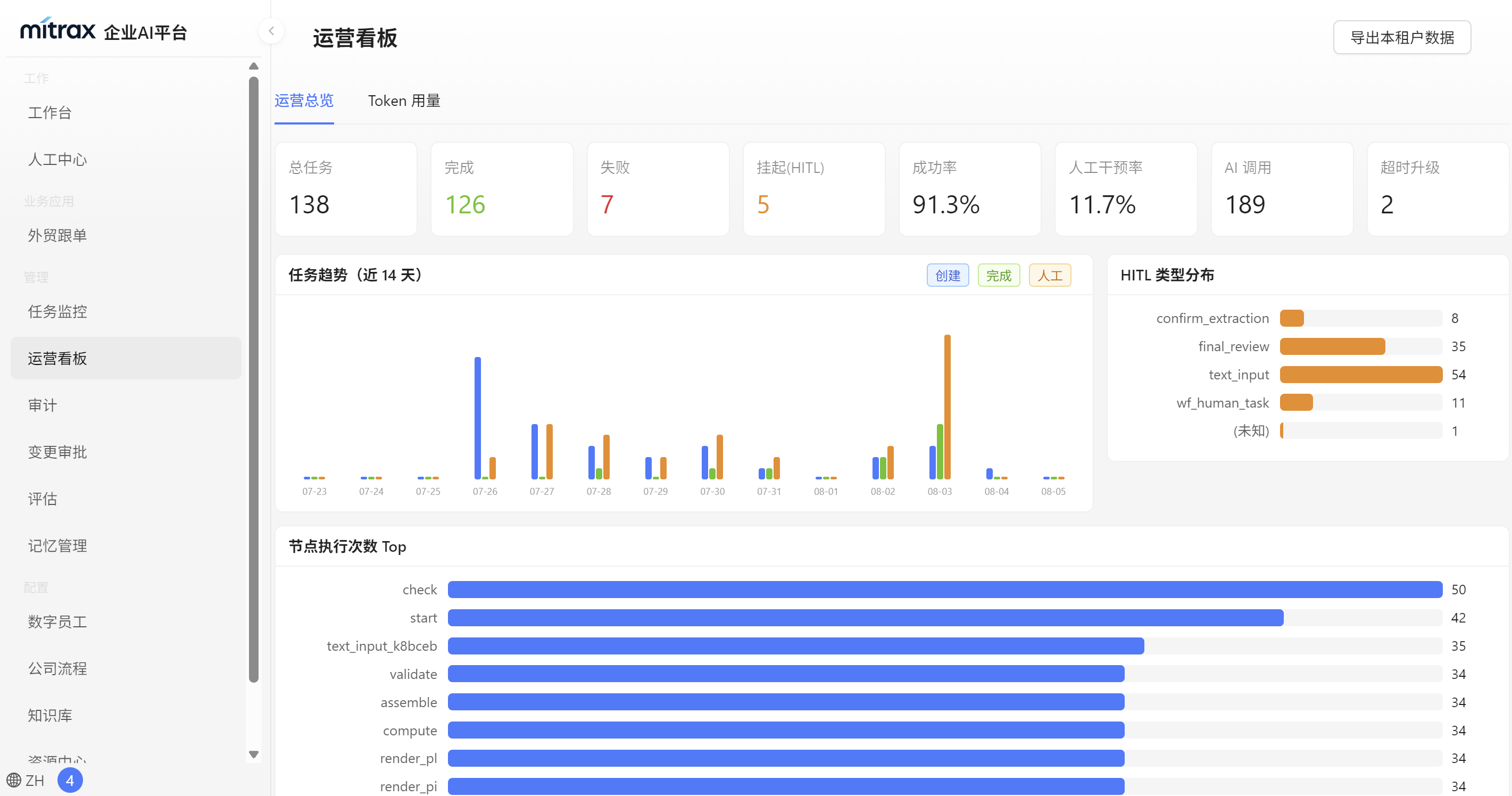Click the sidebar vertical scrollbar thumb
This screenshot has height=796, width=1512.
(x=254, y=379)
